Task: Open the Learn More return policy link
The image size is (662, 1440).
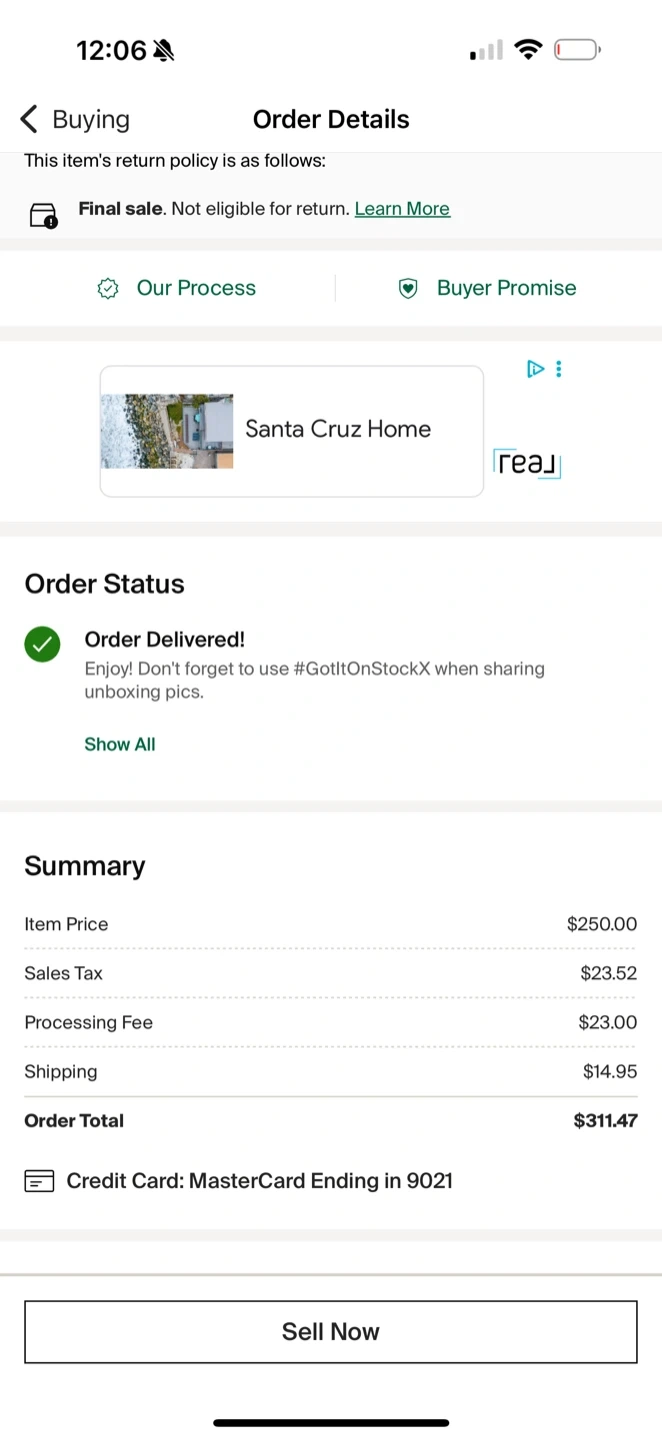Action: pyautogui.click(x=402, y=209)
